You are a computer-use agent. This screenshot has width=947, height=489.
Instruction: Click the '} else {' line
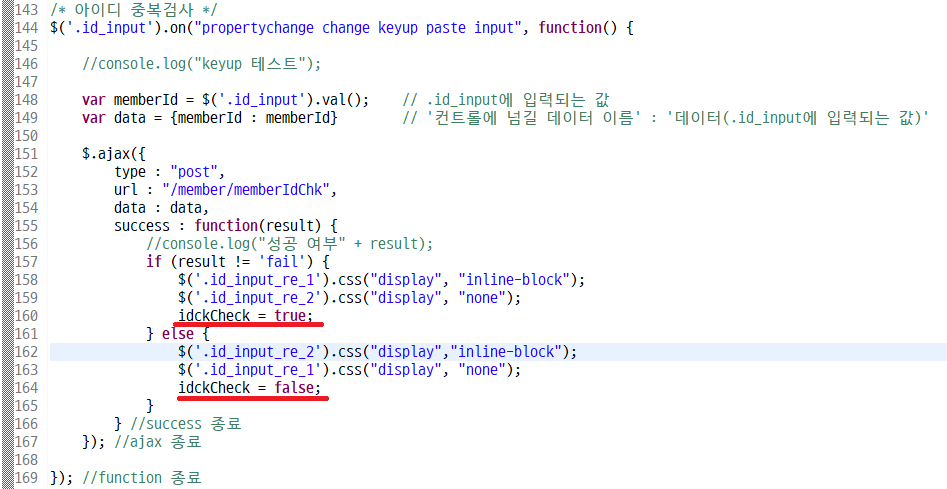point(178,334)
